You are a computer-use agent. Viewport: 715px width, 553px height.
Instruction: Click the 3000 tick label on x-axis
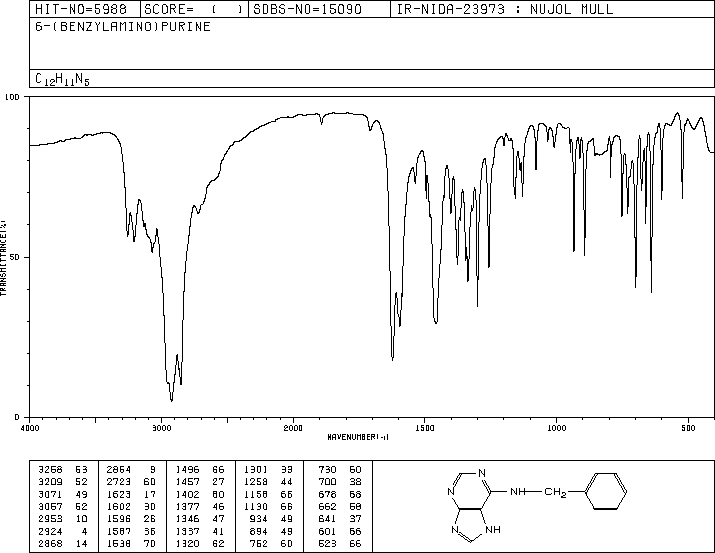[161, 428]
